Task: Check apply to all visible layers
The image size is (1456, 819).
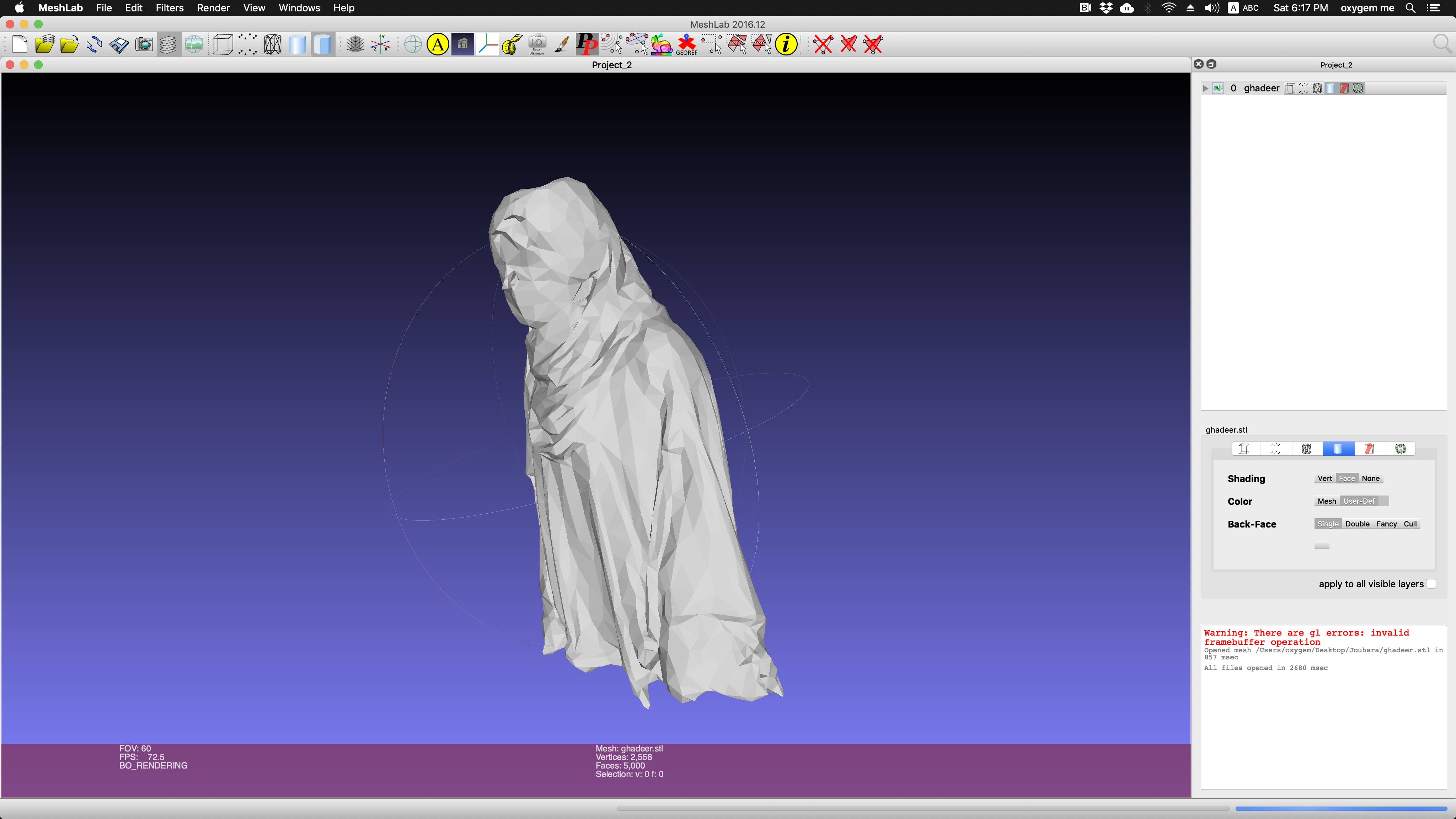Action: click(x=1430, y=584)
